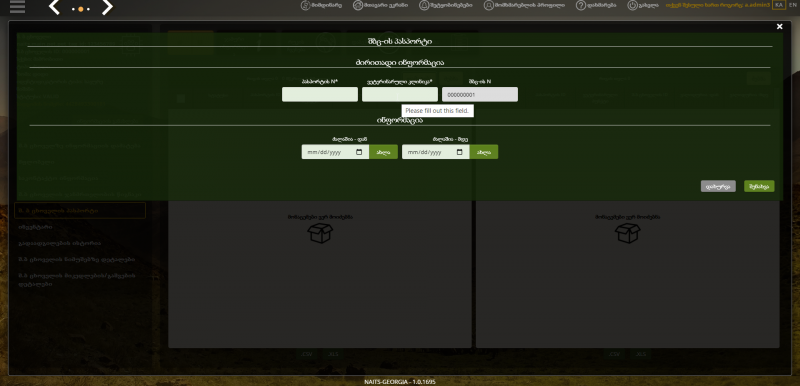800x386 pixels.
Task: Click the gray cancel button in dialog
Action: (718, 187)
